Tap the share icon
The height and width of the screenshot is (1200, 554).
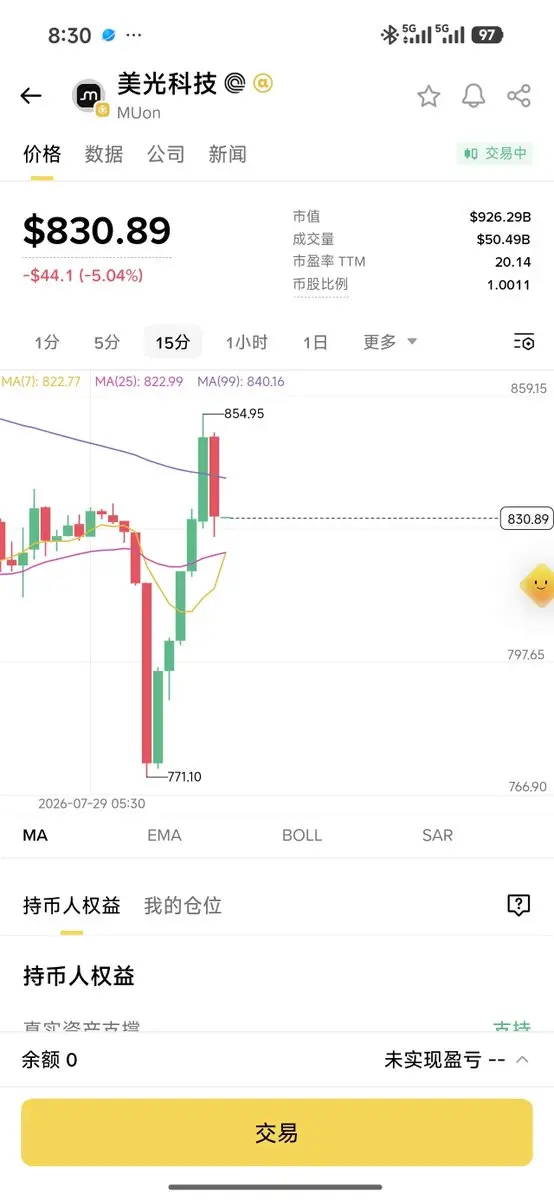pos(519,96)
